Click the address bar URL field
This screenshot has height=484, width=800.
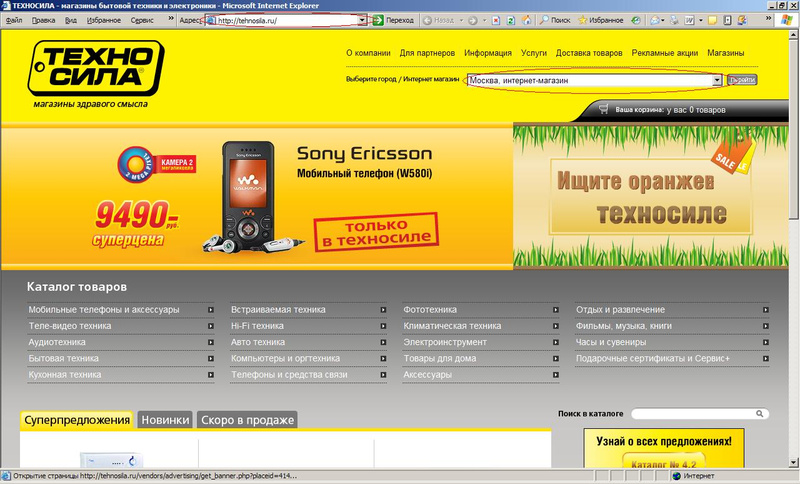[x=287, y=20]
